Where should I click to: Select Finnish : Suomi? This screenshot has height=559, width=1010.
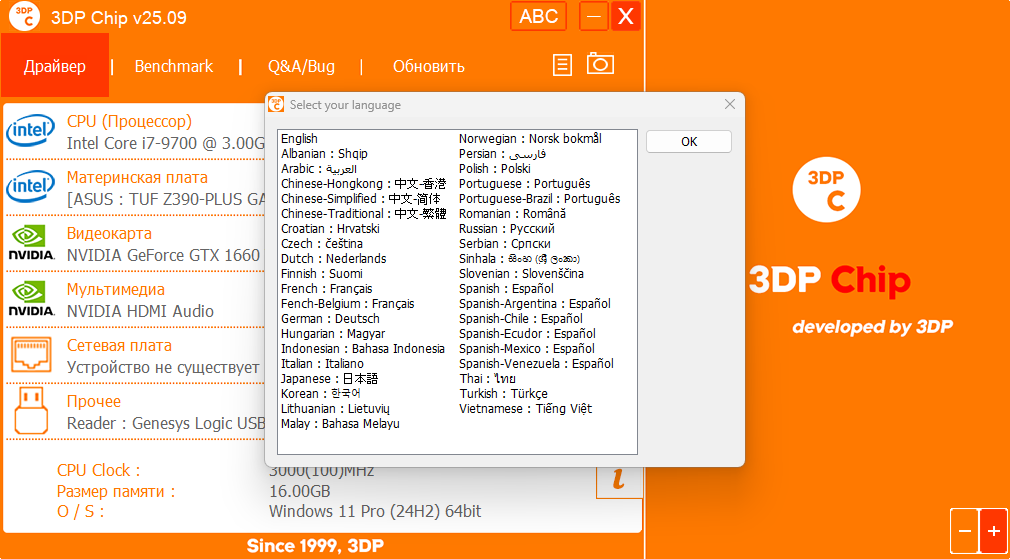pos(322,273)
